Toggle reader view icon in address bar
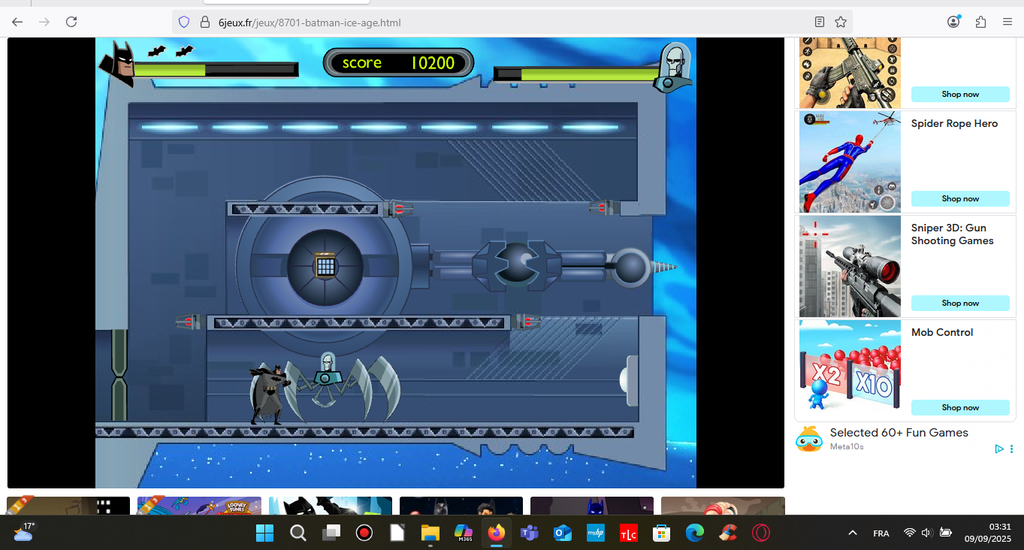1024x550 pixels. click(x=820, y=21)
